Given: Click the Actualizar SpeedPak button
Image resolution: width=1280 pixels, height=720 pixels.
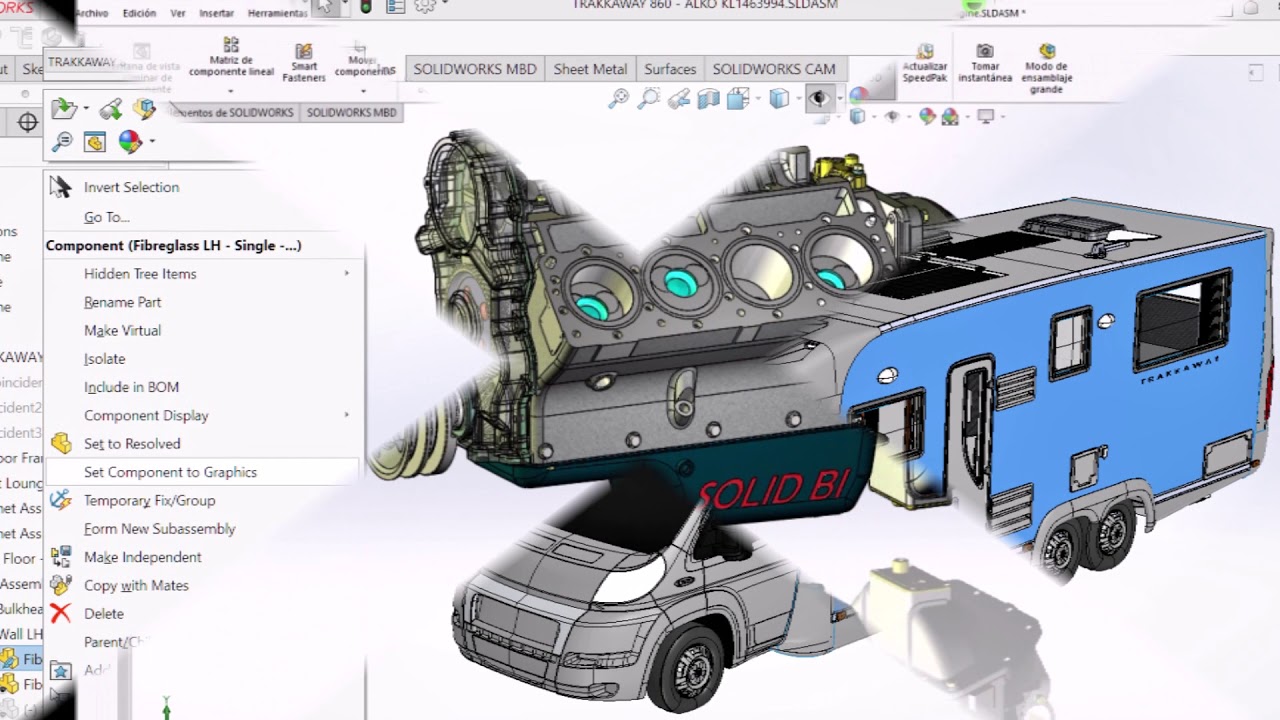Looking at the screenshot, I should tap(925, 63).
